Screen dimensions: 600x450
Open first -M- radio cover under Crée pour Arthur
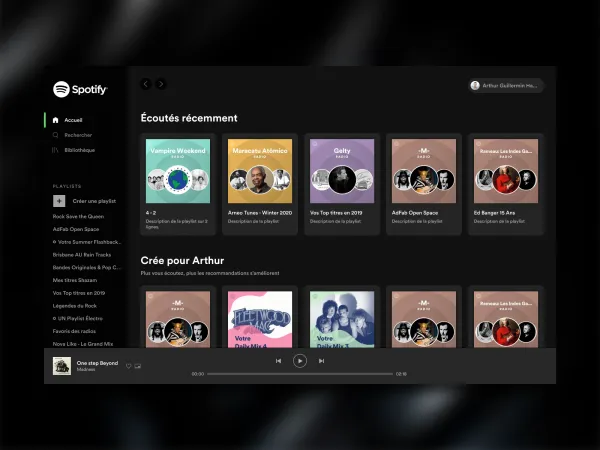(178, 319)
